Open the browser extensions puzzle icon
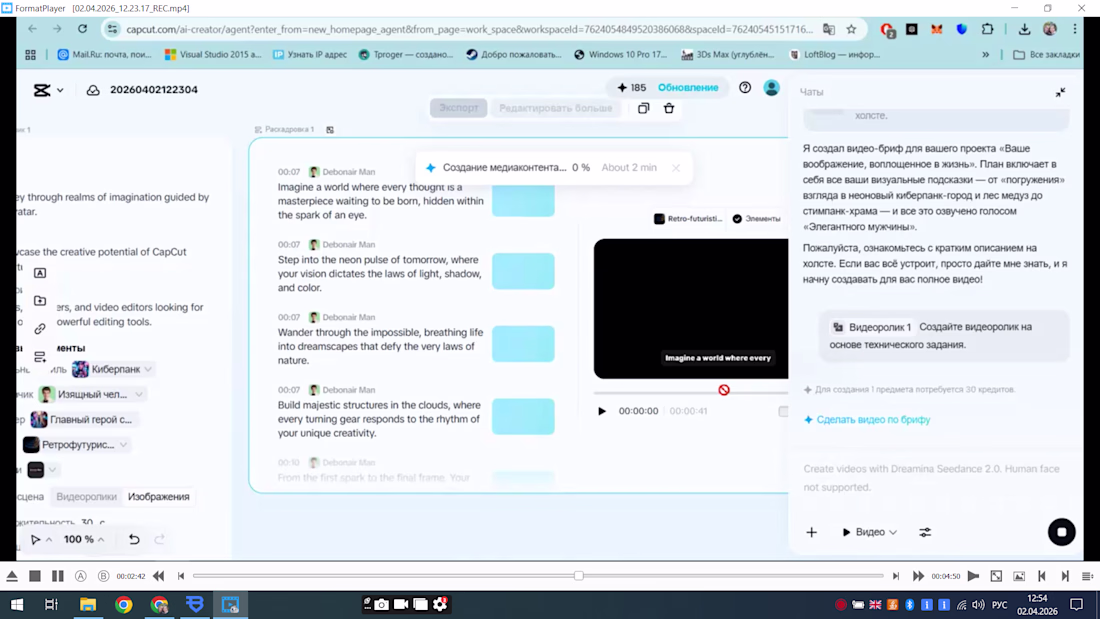Viewport: 1100px width, 619px height. (987, 29)
